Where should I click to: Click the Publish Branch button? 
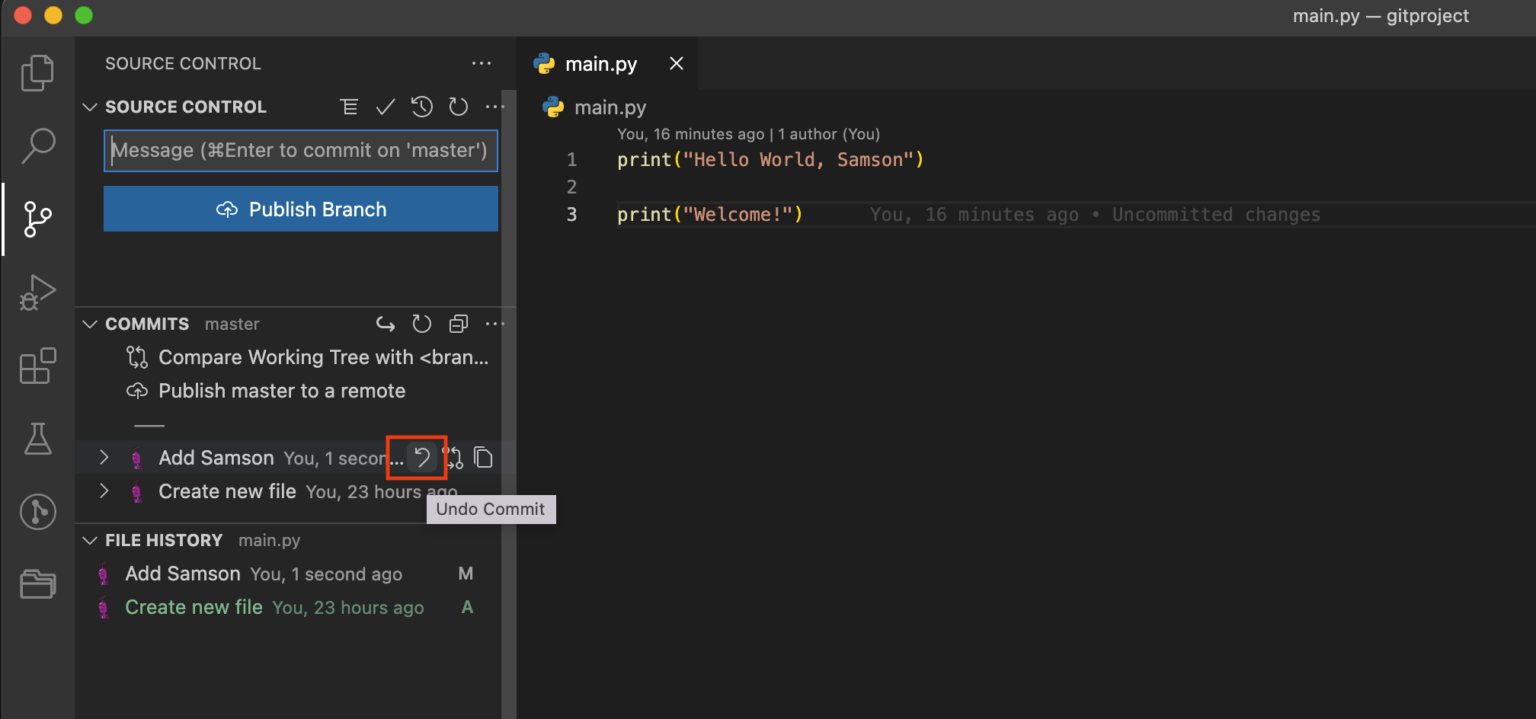click(300, 209)
